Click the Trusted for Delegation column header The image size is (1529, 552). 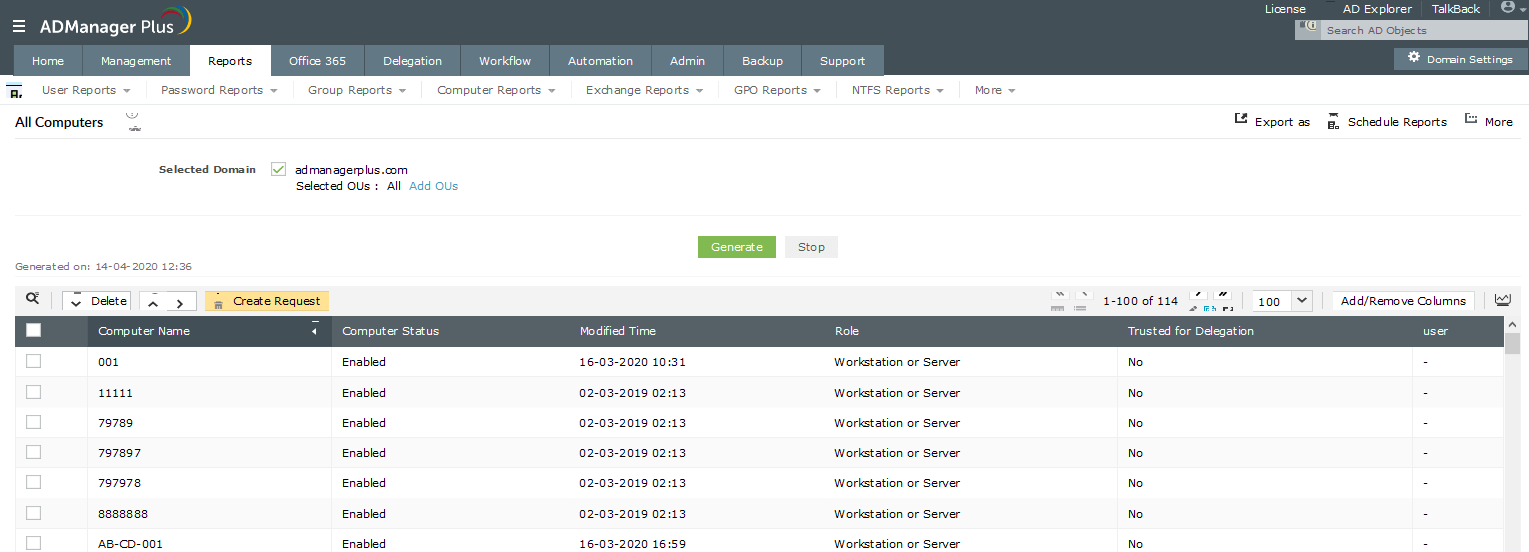pos(1190,331)
